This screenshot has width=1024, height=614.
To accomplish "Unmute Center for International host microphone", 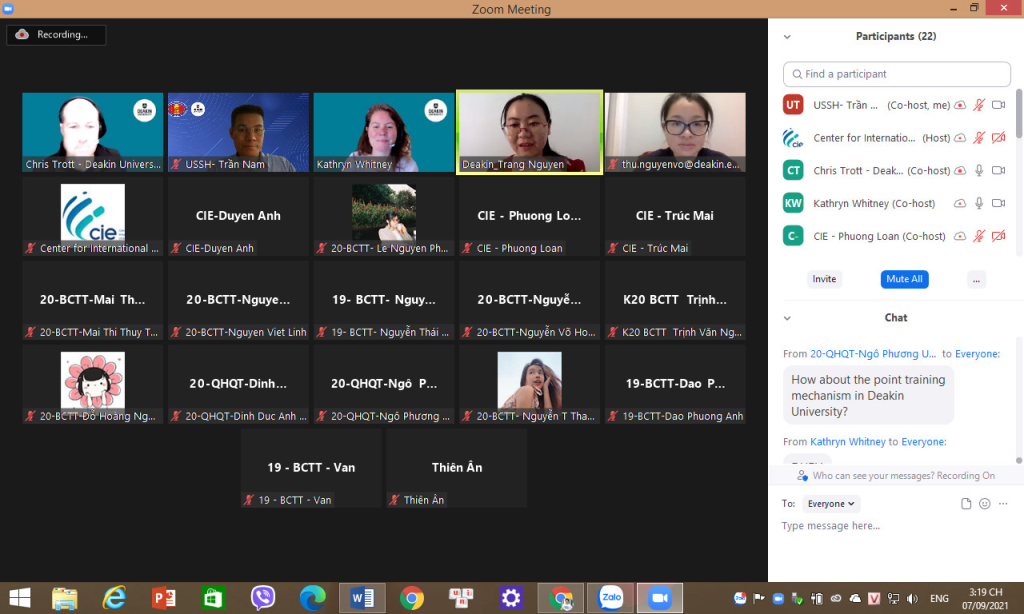I will point(978,138).
